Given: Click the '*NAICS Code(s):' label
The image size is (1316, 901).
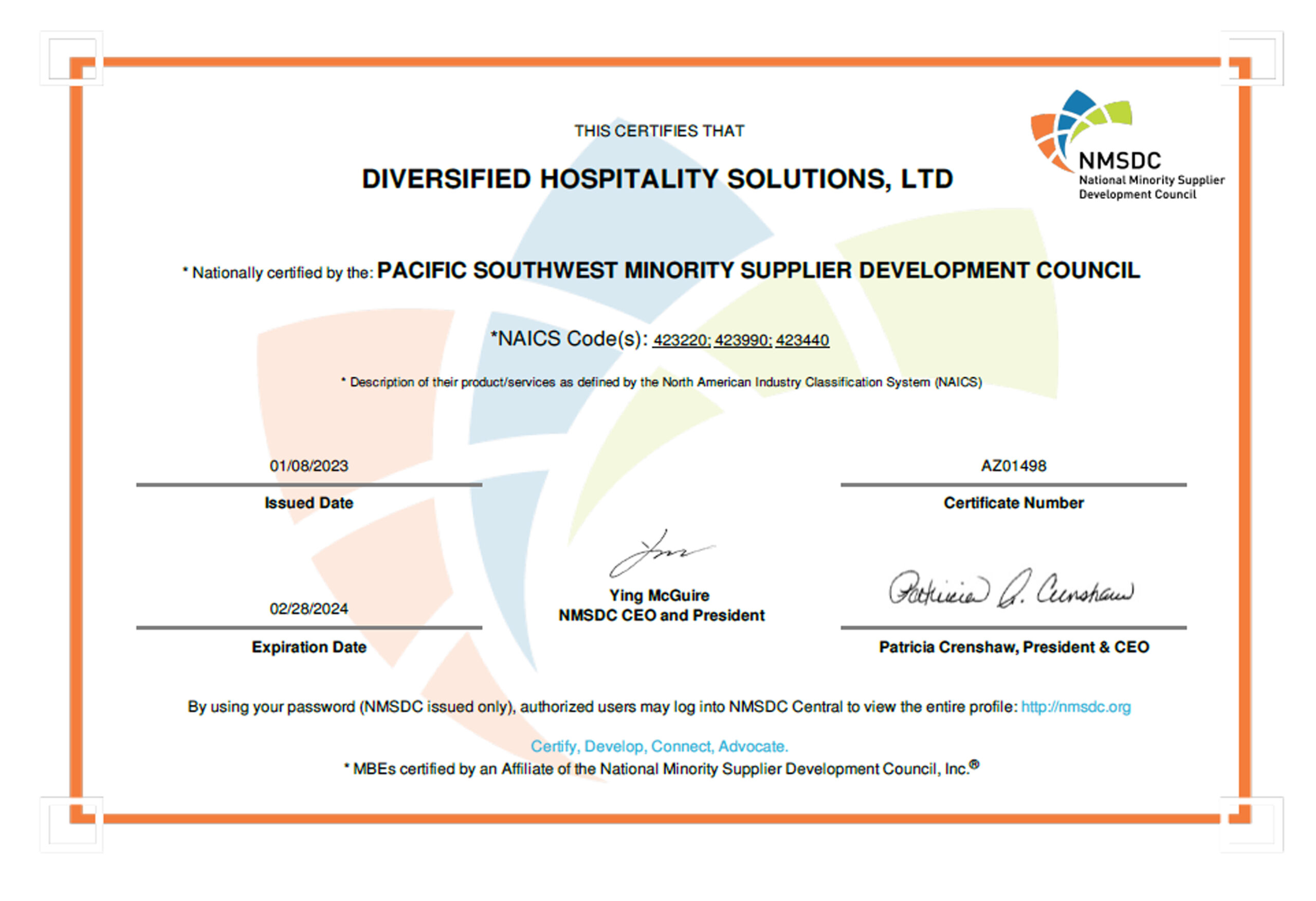Looking at the screenshot, I should pos(569,339).
